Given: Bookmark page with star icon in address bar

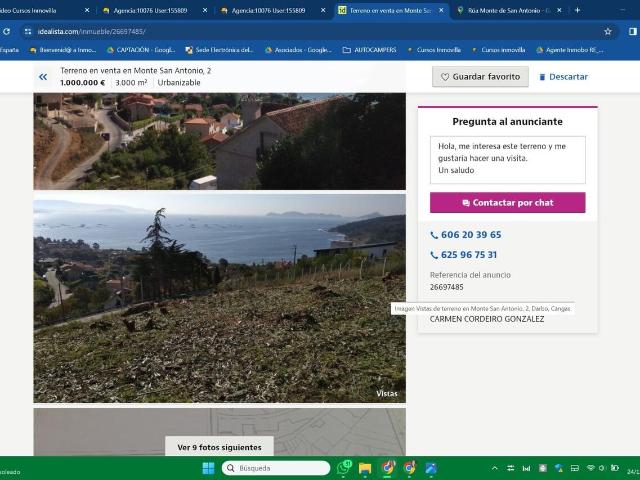Looking at the screenshot, I should (608, 31).
